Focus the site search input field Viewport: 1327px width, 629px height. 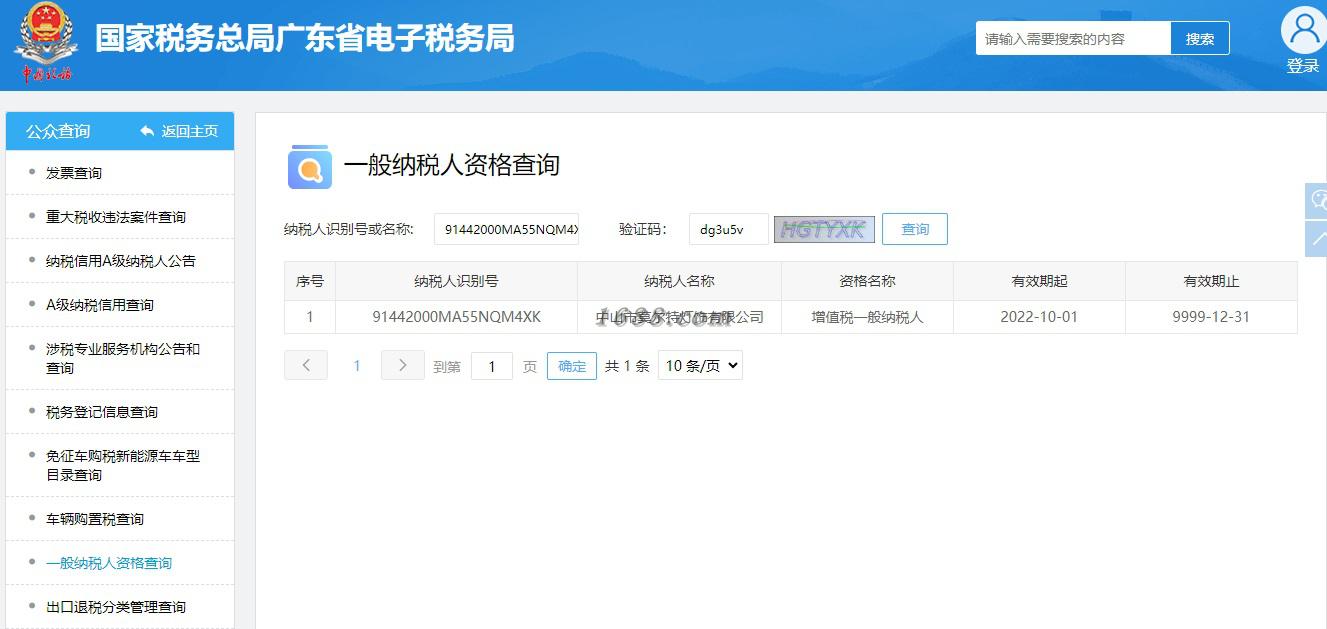[1073, 39]
